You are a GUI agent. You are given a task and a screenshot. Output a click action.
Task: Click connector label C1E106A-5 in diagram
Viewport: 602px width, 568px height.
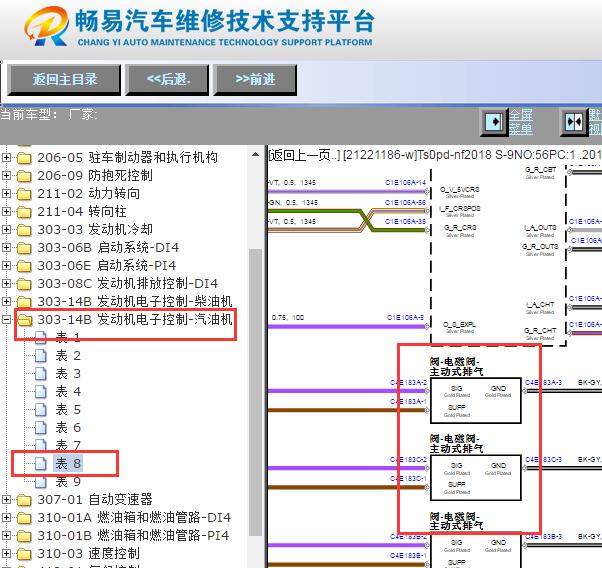[x=405, y=318]
